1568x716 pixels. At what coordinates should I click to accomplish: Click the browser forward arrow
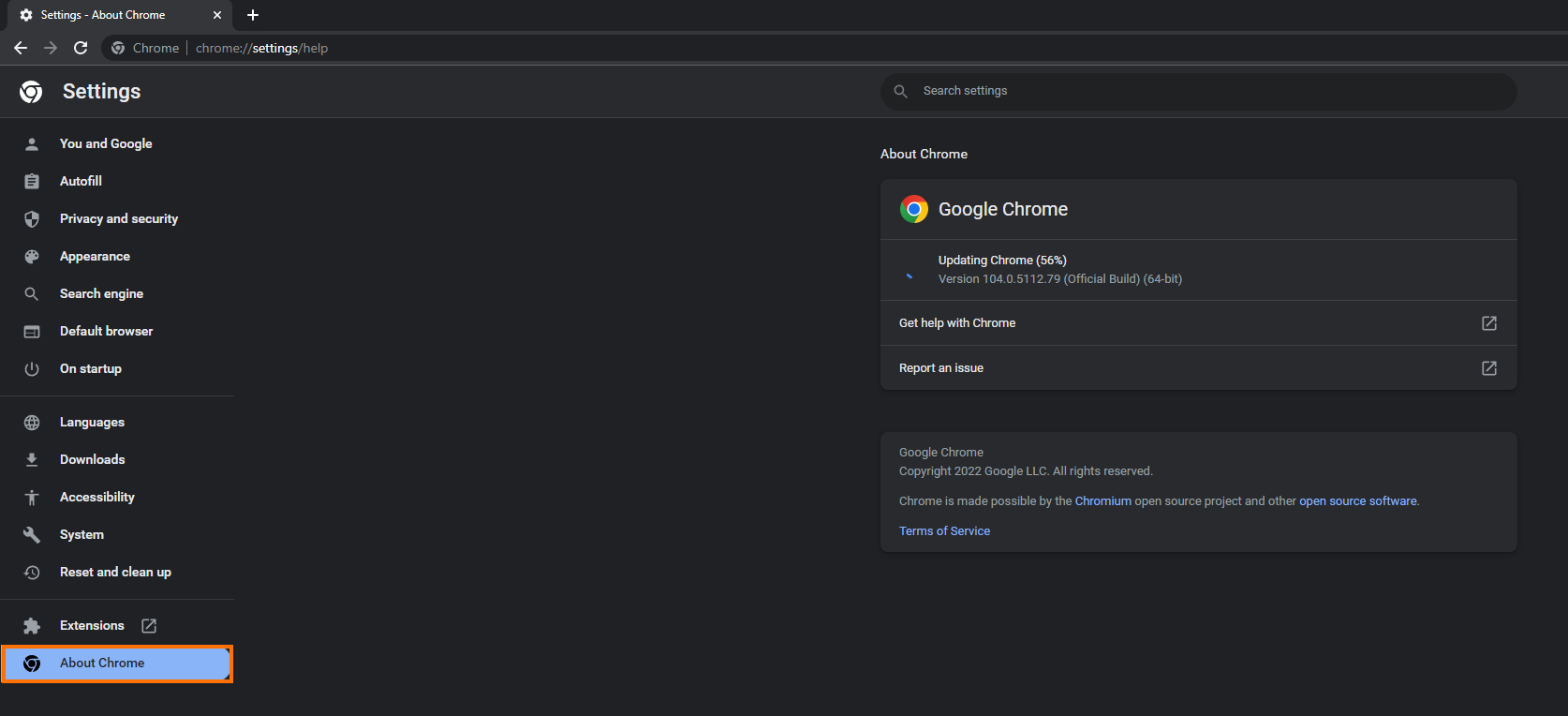click(x=51, y=48)
